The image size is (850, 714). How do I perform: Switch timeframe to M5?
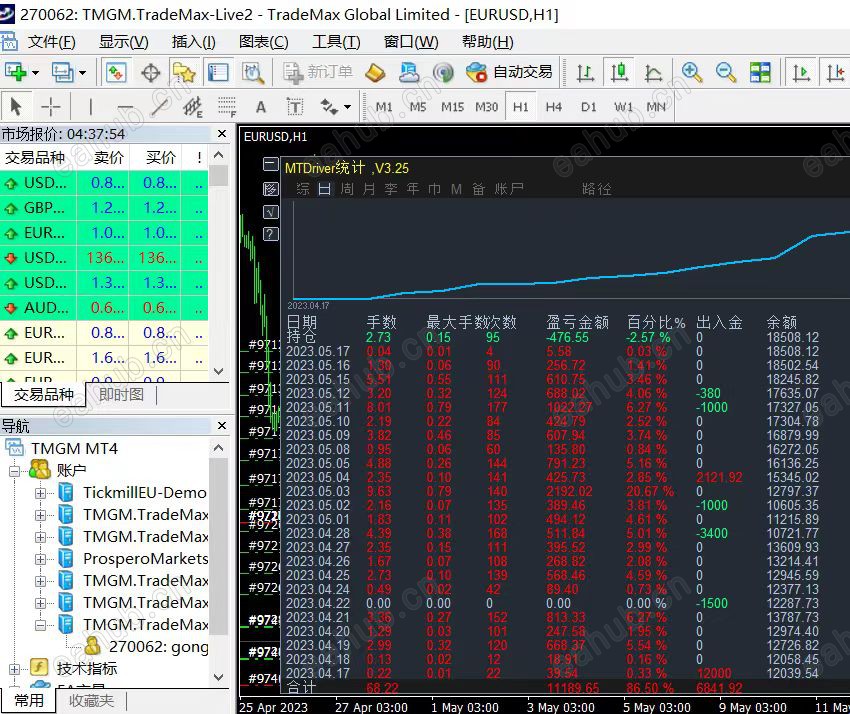(x=418, y=107)
